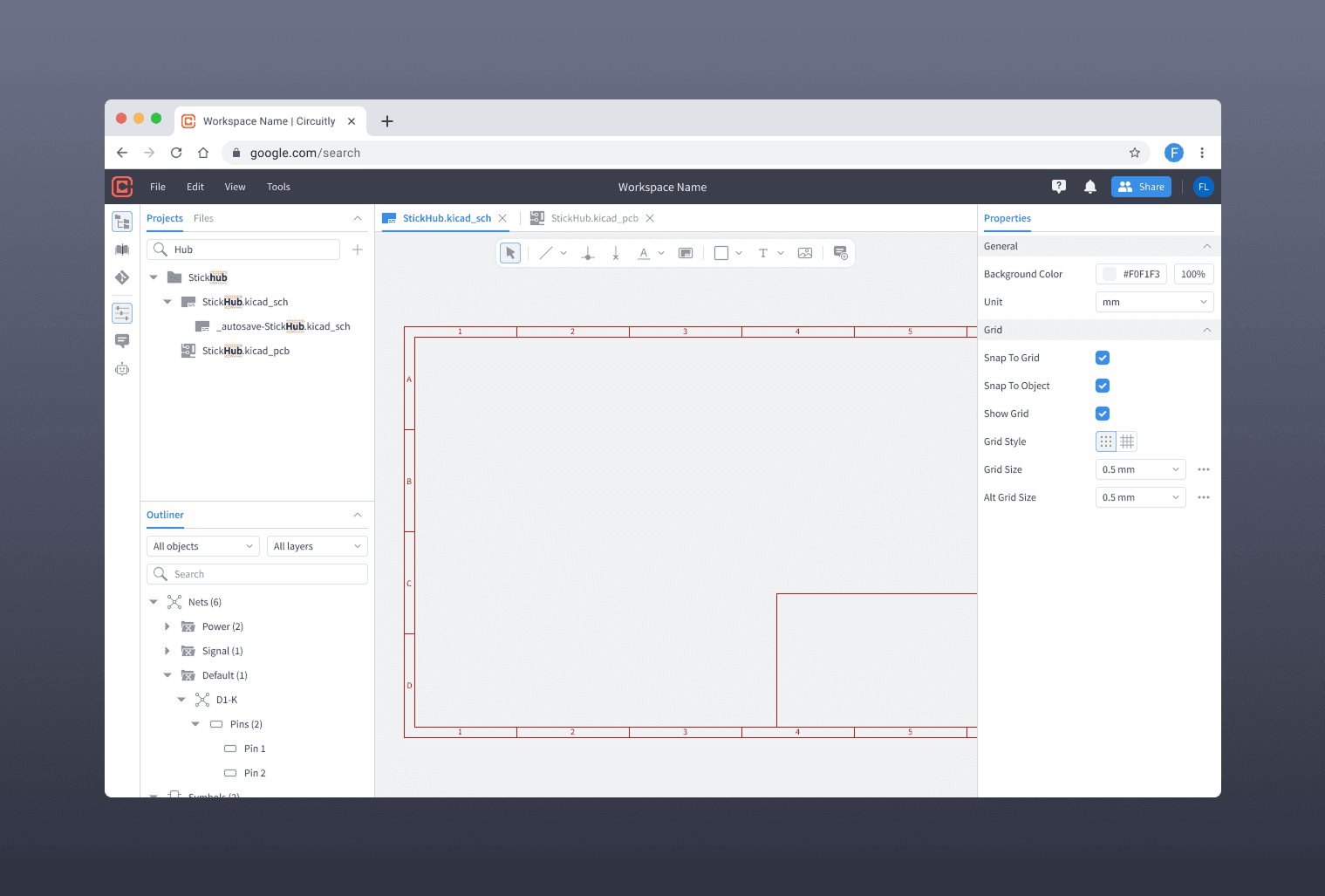
Task: Open wire tool options dropdown arrow
Action: point(563,253)
